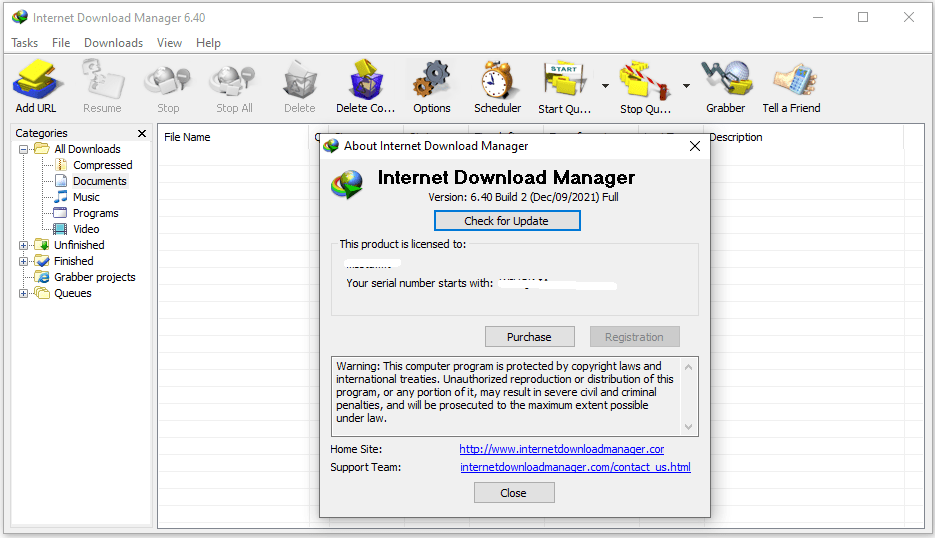Close the Categories panel
935x538 pixels.
tap(142, 133)
